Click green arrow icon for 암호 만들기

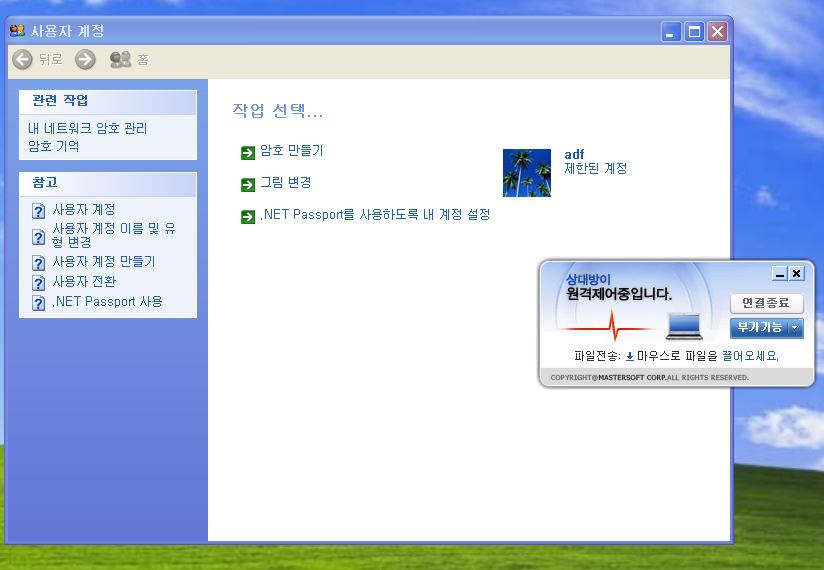248,153
